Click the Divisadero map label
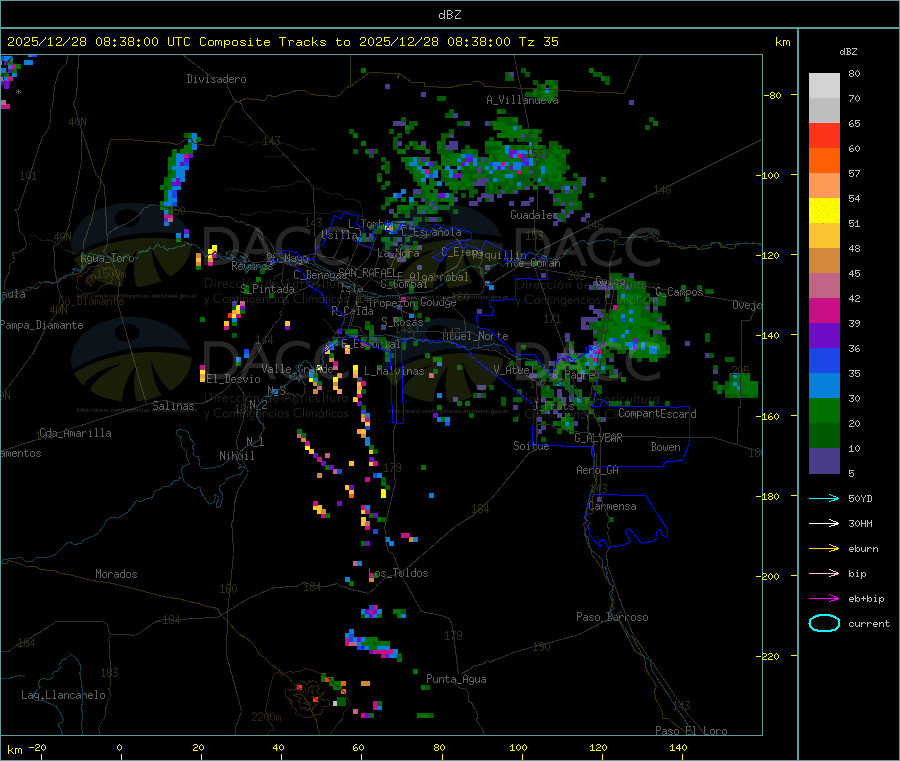The image size is (900, 761). point(216,79)
